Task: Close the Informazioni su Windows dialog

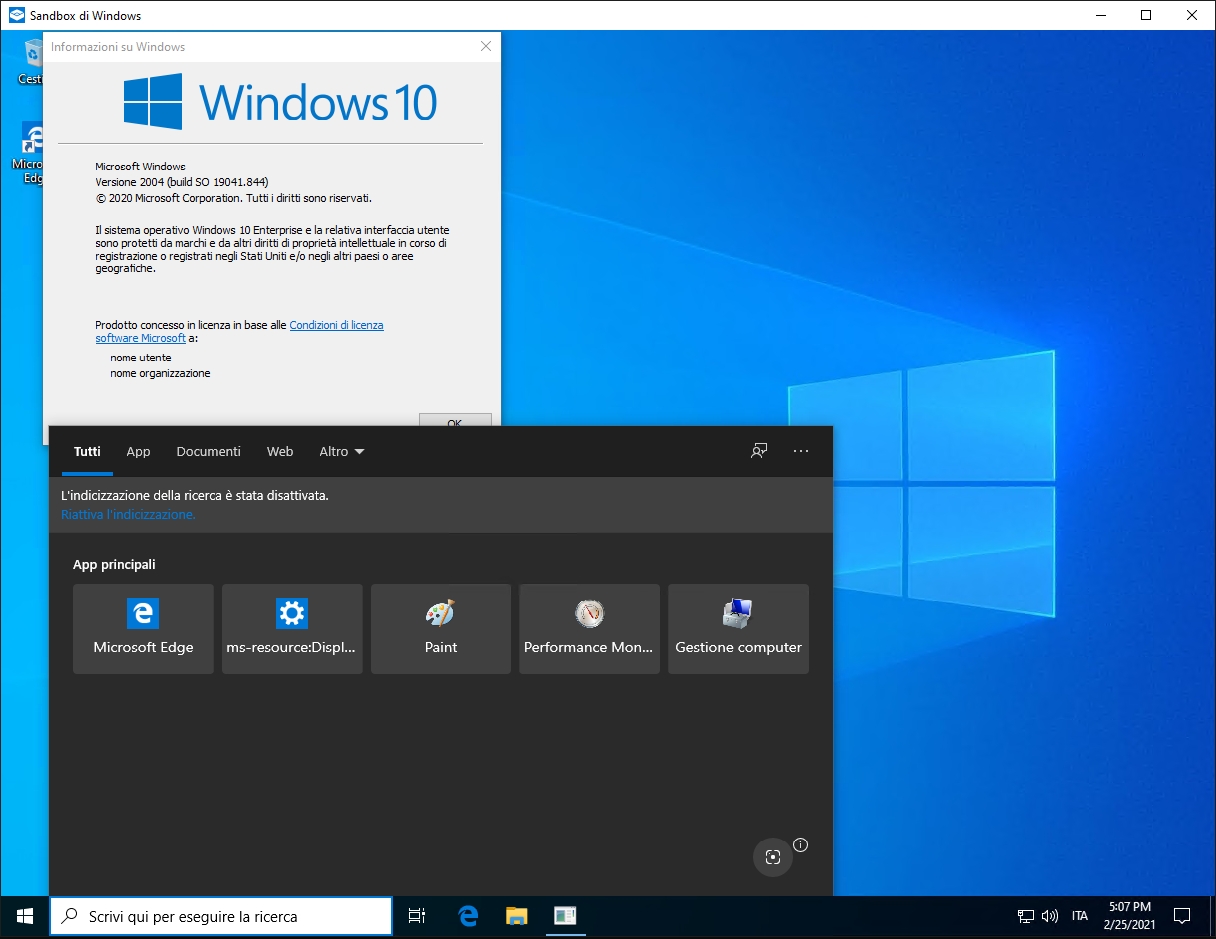Action: pos(486,47)
